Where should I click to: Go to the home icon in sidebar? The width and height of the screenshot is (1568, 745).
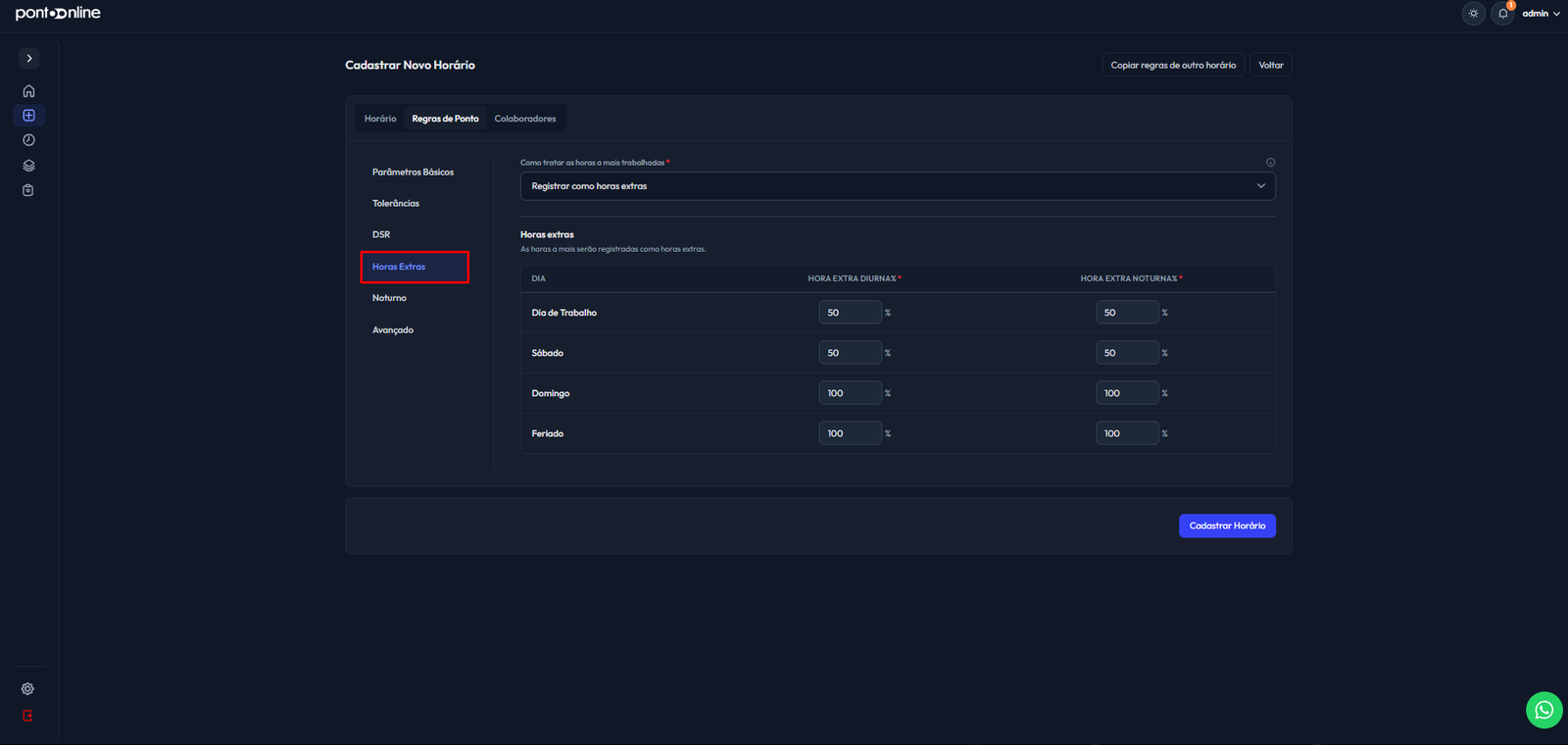tap(28, 91)
